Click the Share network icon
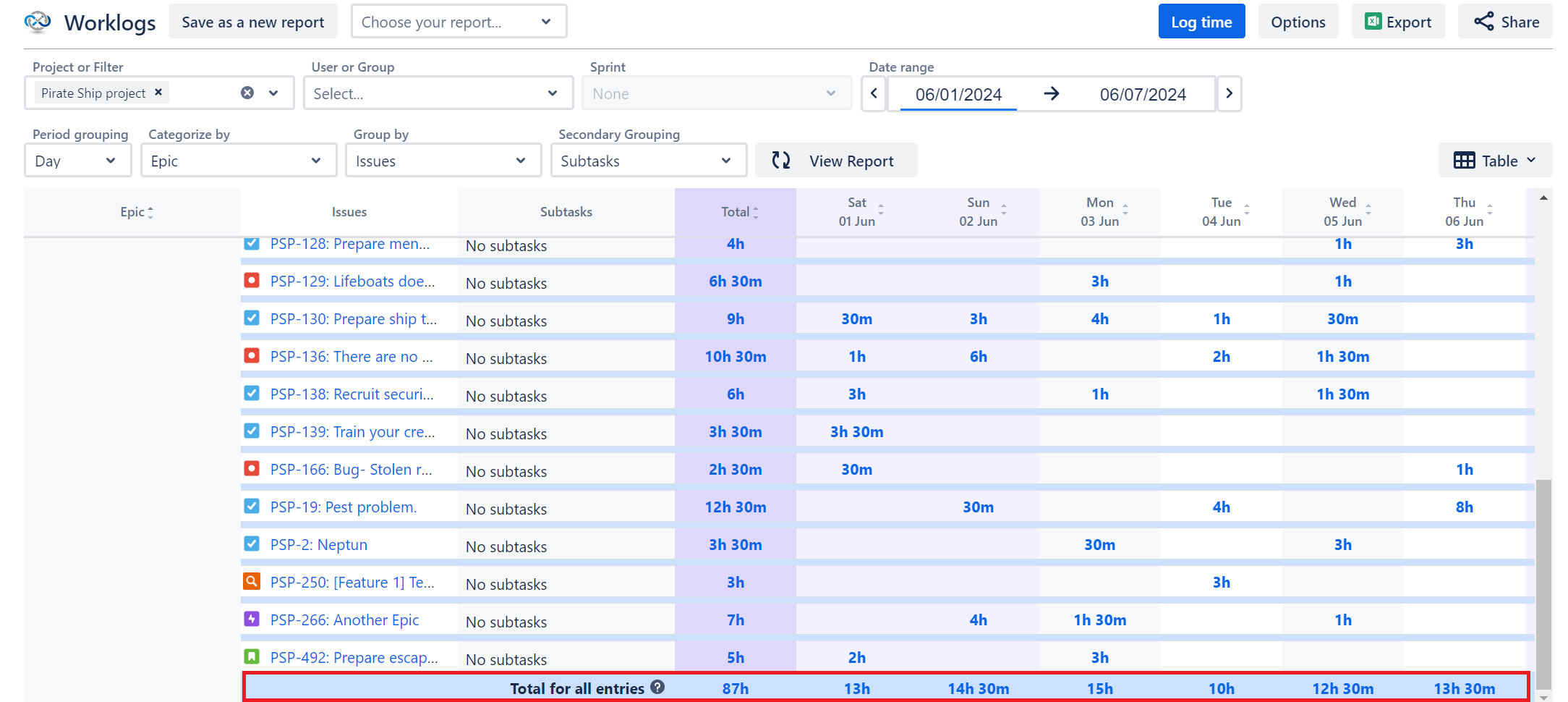 tap(1483, 22)
